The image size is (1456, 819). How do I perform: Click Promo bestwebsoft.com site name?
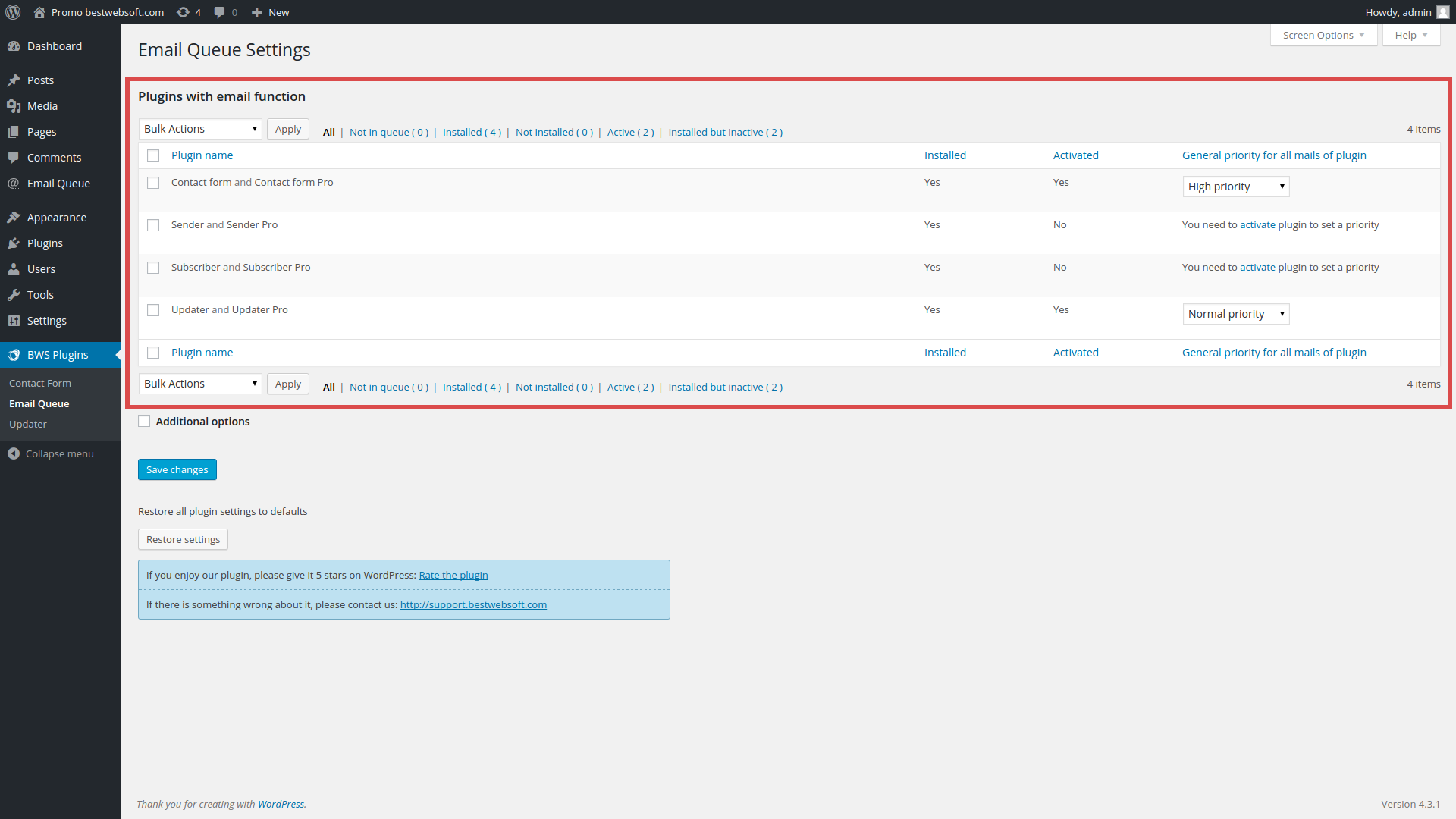(x=108, y=12)
